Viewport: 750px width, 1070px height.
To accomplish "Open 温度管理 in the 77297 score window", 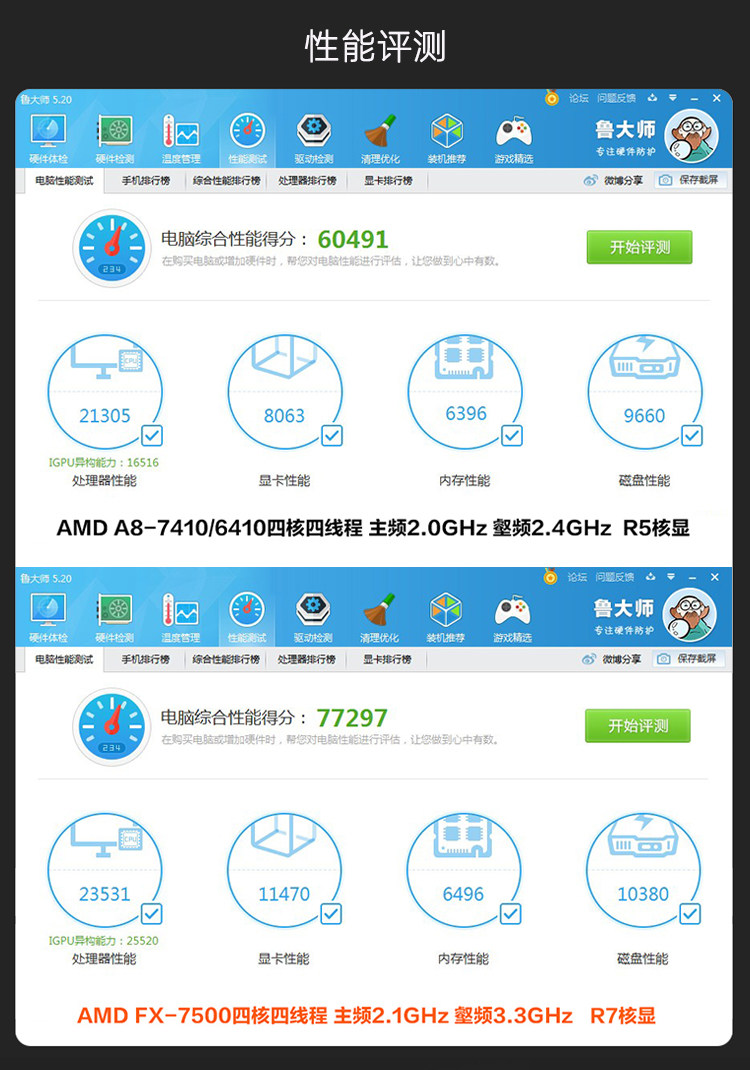I will 180,618.
